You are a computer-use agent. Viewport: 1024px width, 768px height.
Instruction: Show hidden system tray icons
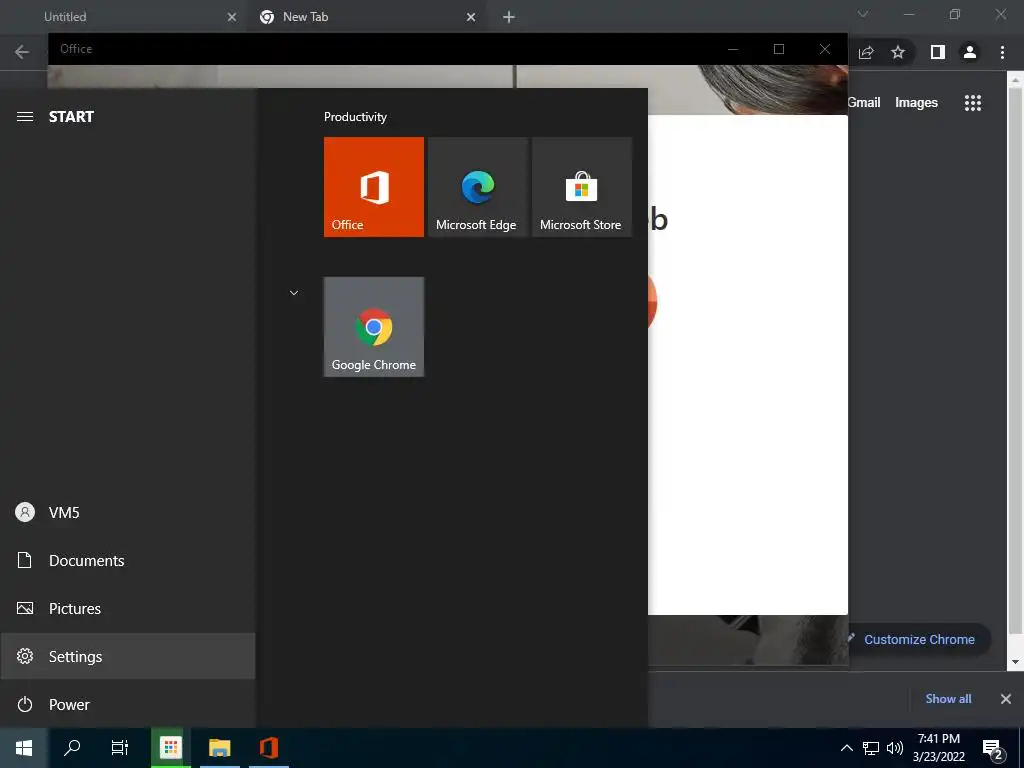point(846,748)
